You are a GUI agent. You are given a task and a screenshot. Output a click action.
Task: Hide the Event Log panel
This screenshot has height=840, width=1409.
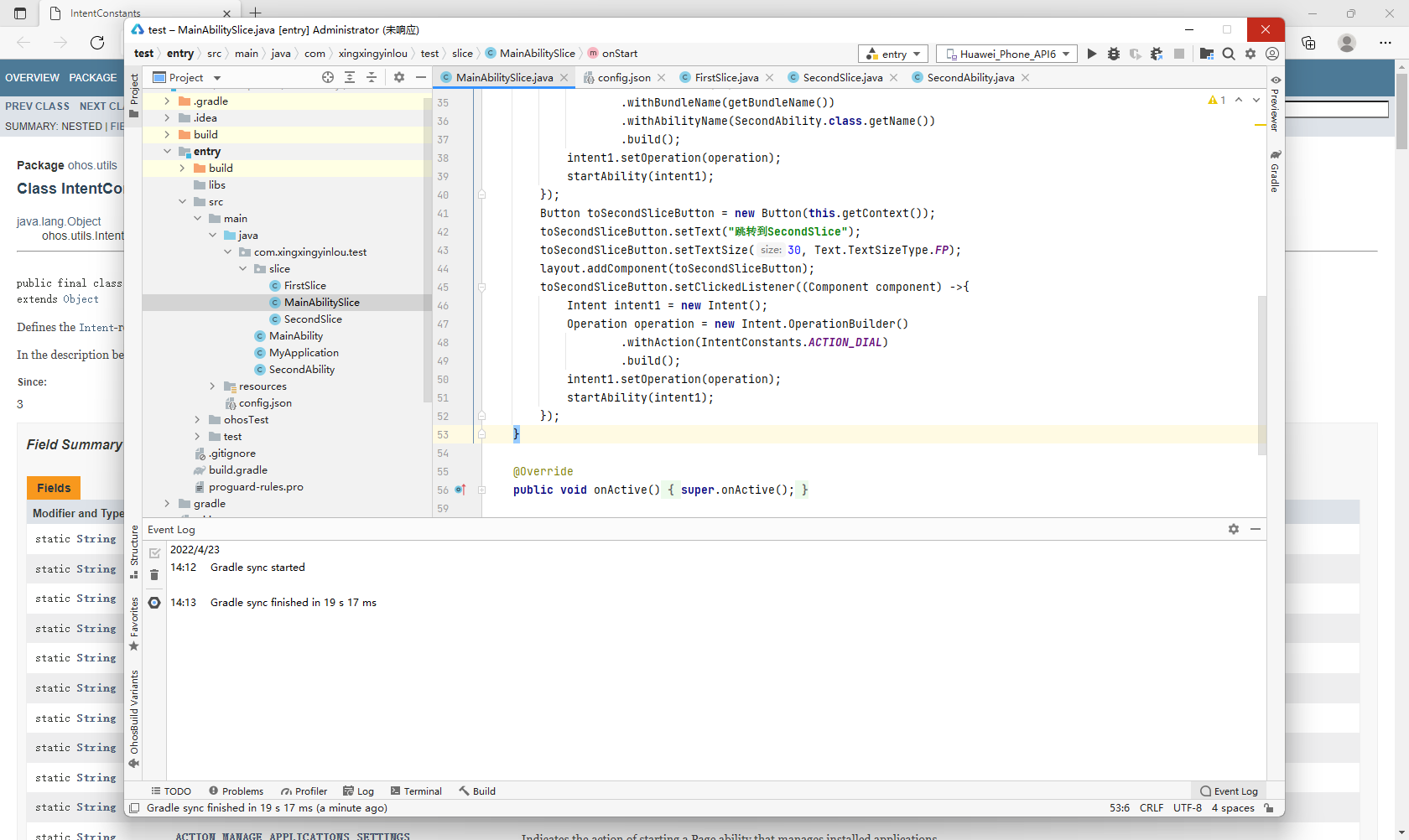1256,529
